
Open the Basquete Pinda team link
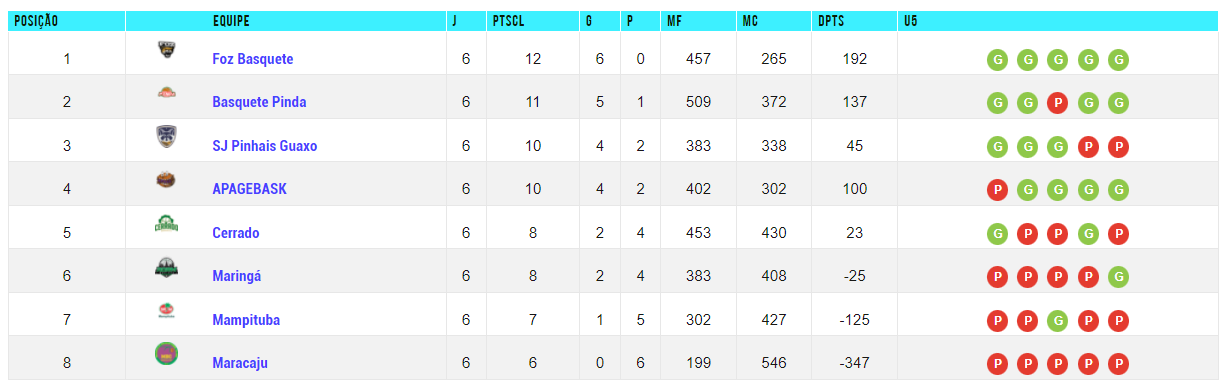click(x=259, y=102)
